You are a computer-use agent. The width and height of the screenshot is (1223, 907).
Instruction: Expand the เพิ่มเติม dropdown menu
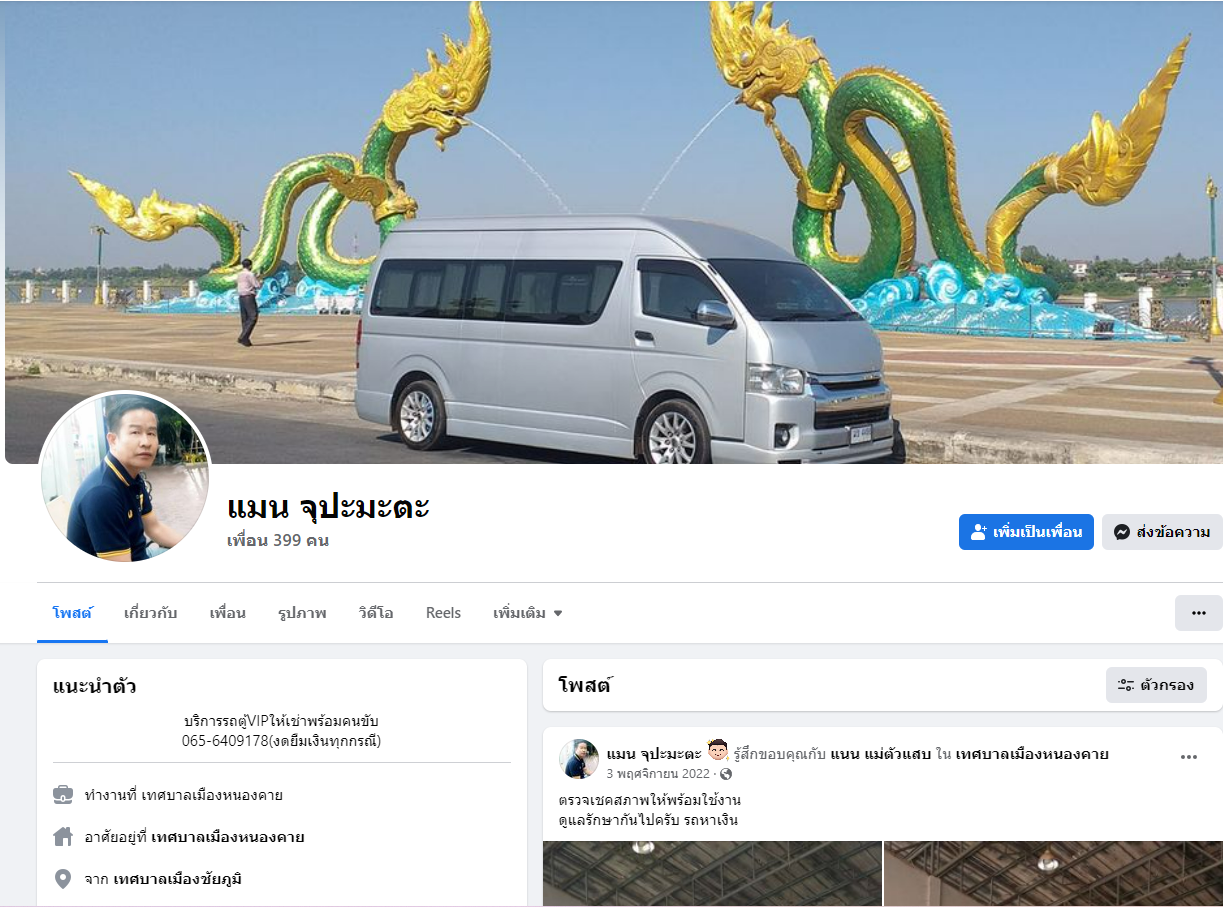point(528,613)
